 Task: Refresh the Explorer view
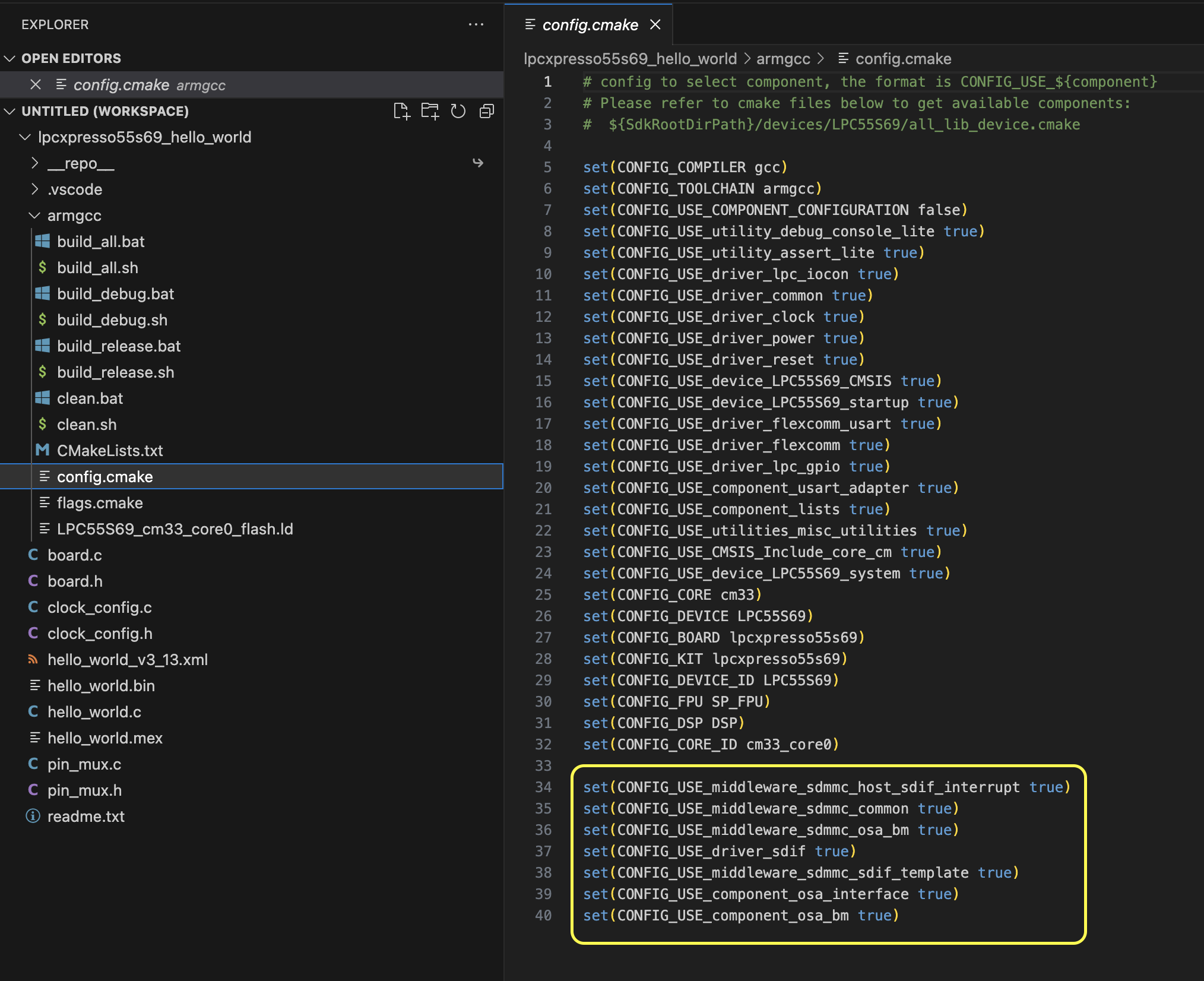[x=459, y=111]
